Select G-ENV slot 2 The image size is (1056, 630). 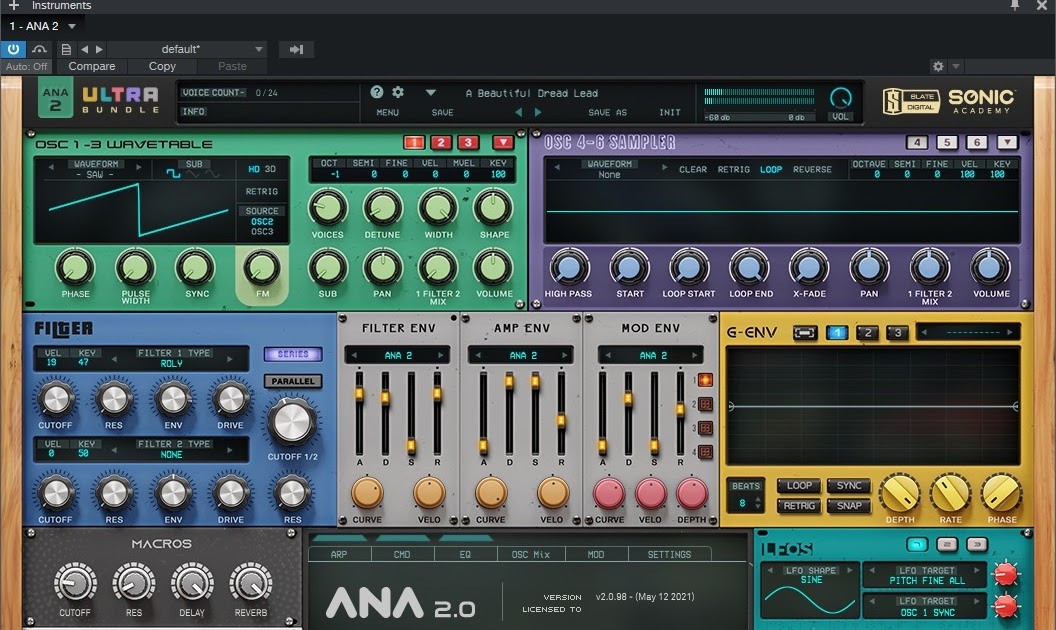[867, 332]
